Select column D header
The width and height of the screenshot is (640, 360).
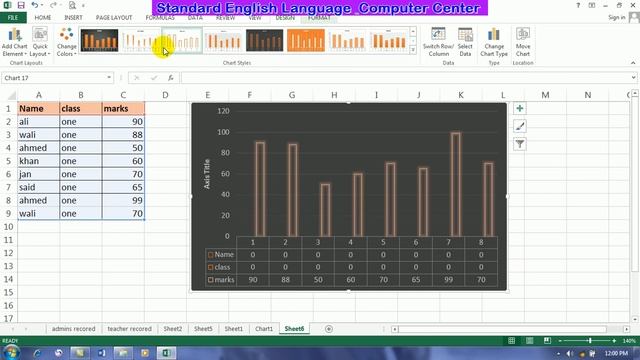(x=165, y=95)
